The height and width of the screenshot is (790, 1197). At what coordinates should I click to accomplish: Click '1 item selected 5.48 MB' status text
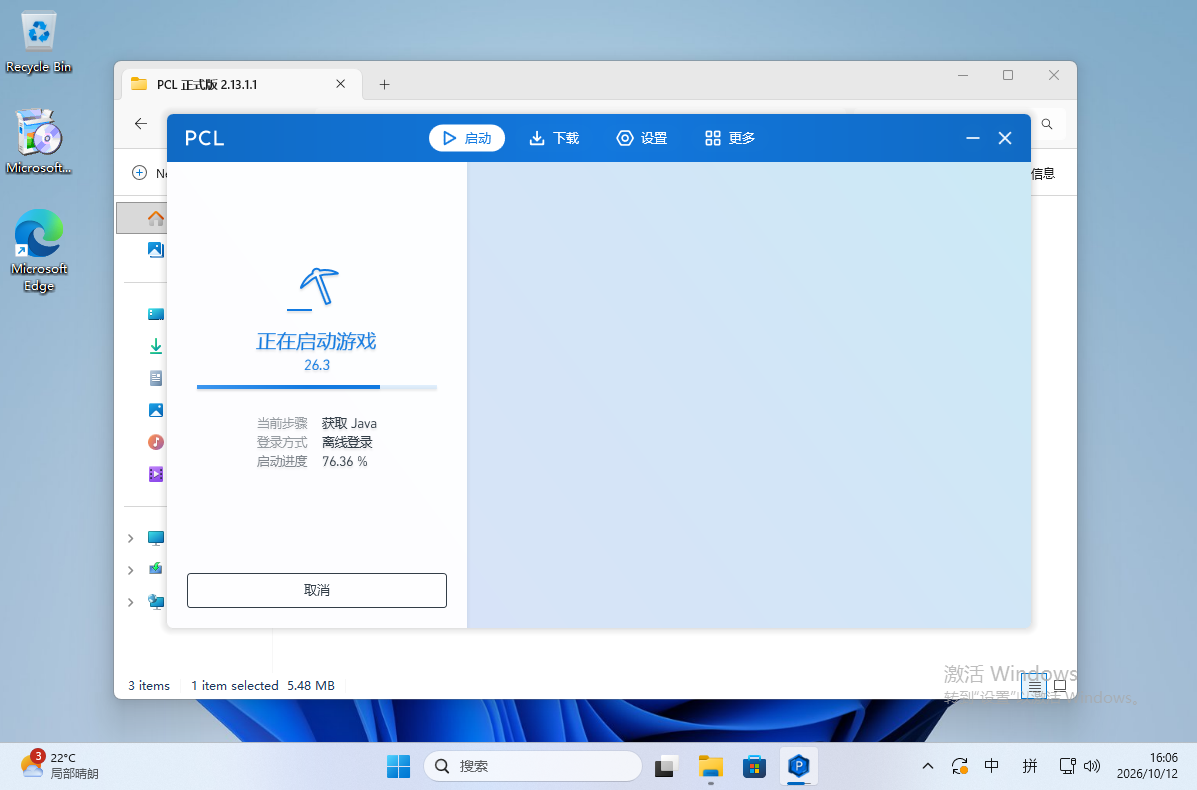[263, 685]
